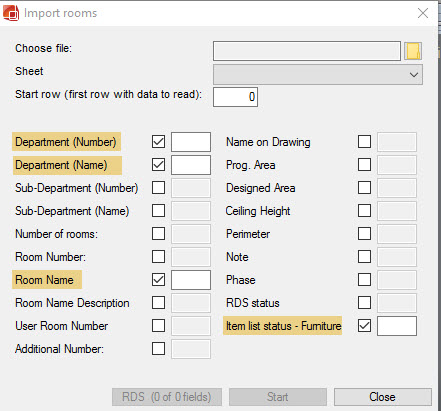Viewport: 441px width, 411px height.
Task: Check the RDS status checkbox
Action: coord(364,303)
